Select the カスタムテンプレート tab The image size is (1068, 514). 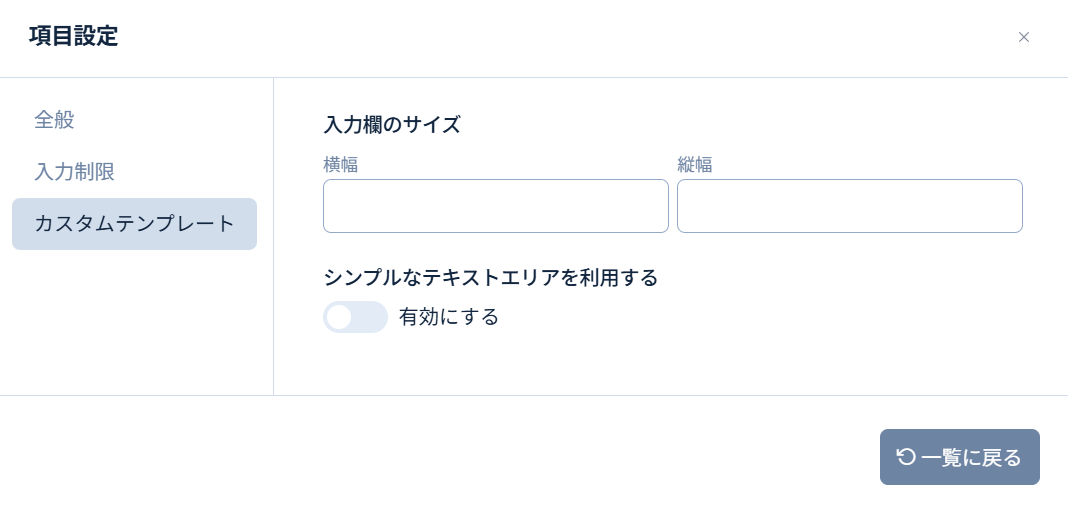point(134,224)
